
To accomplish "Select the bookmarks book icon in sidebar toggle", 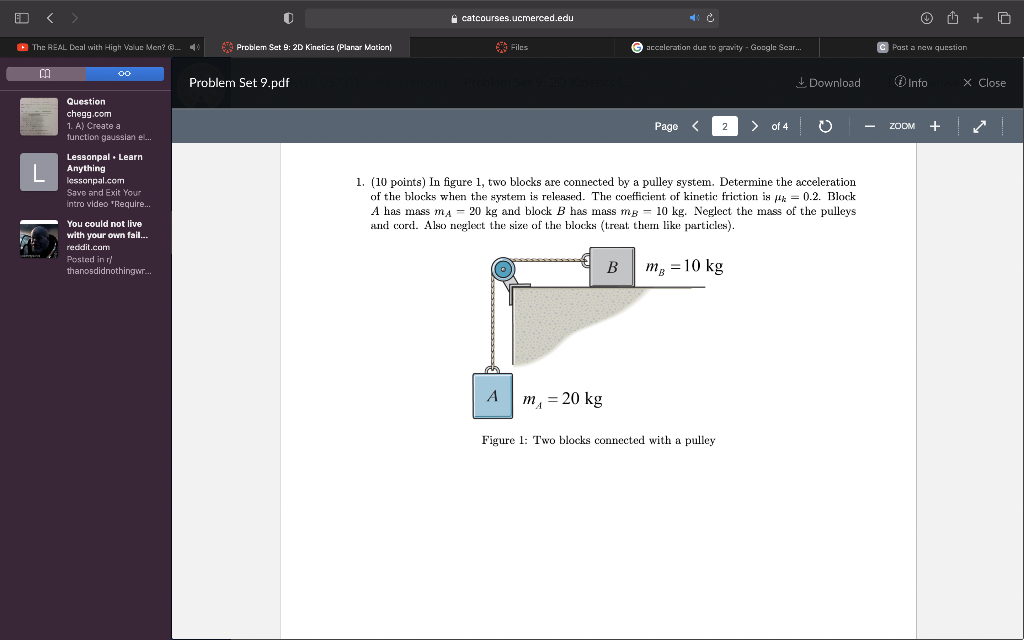I will (44, 73).
